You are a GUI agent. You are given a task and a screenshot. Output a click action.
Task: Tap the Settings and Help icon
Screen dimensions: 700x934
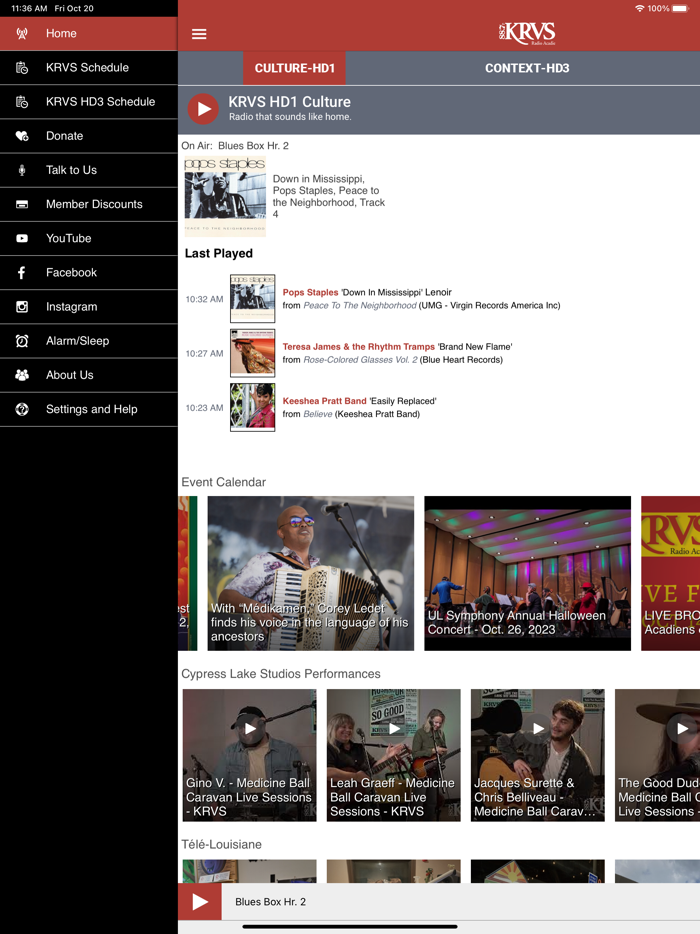22,409
